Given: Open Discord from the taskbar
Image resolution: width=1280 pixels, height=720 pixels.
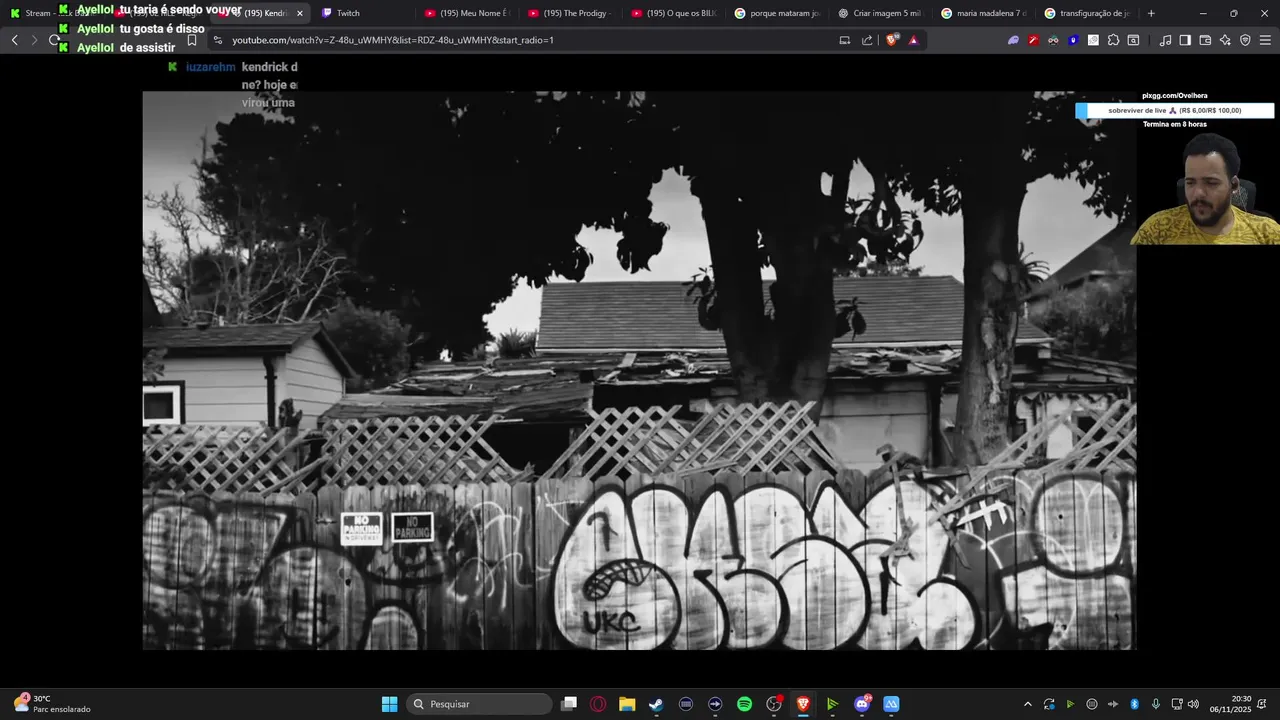Looking at the screenshot, I should pyautogui.click(x=862, y=704).
